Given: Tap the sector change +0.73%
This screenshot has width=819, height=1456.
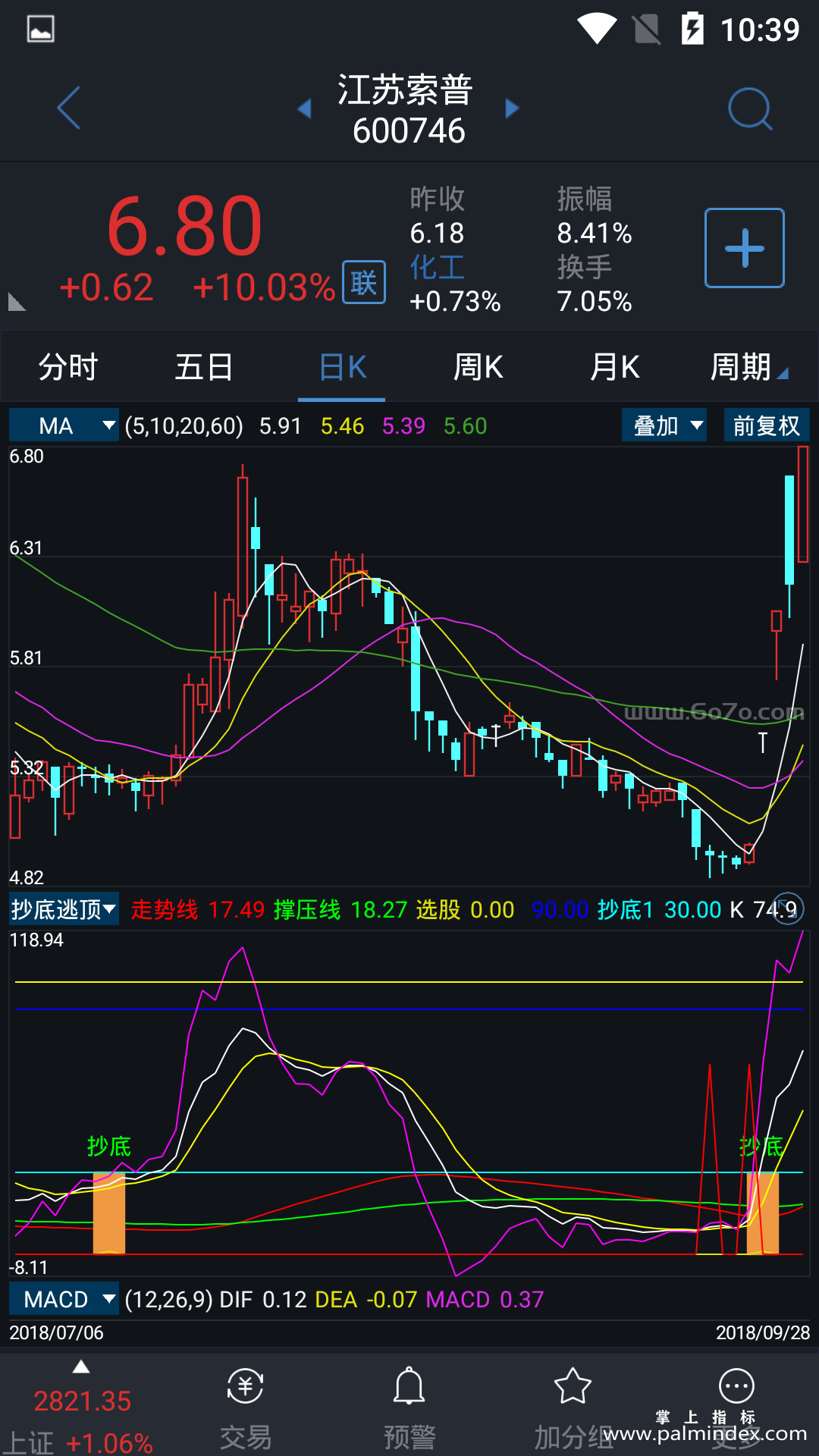Looking at the screenshot, I should coord(455,301).
